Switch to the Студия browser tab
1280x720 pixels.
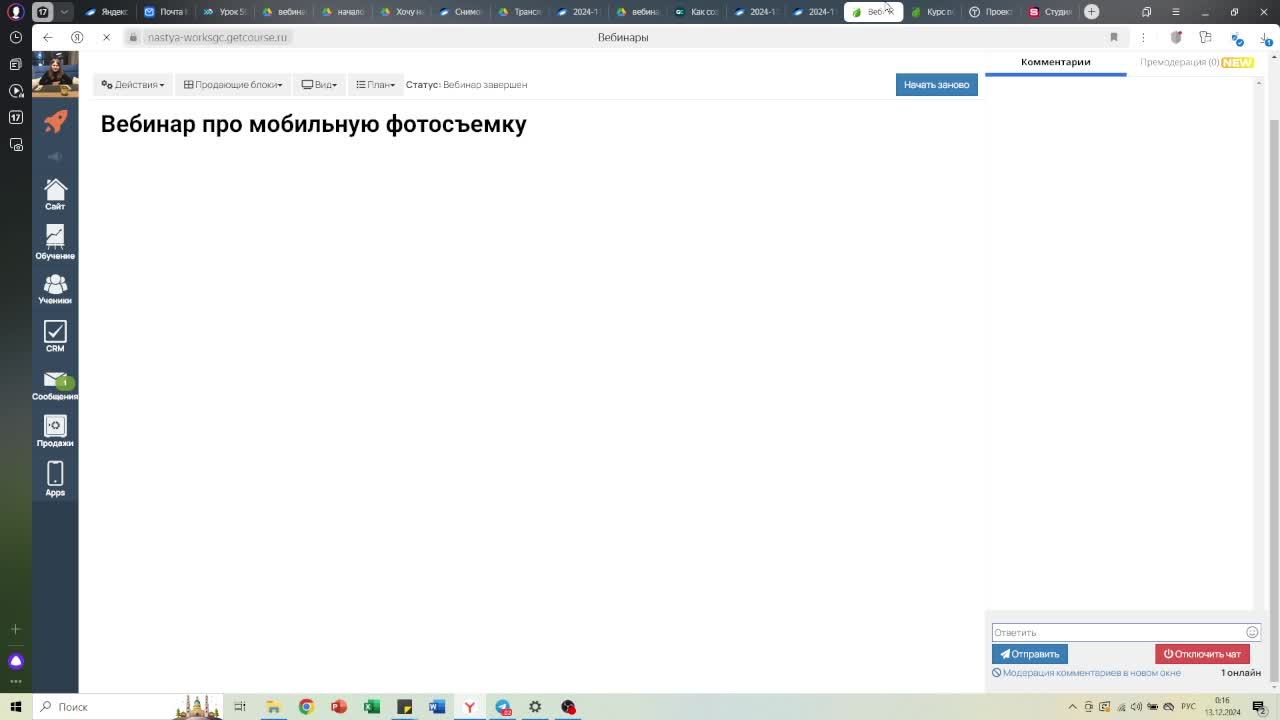(1050, 11)
